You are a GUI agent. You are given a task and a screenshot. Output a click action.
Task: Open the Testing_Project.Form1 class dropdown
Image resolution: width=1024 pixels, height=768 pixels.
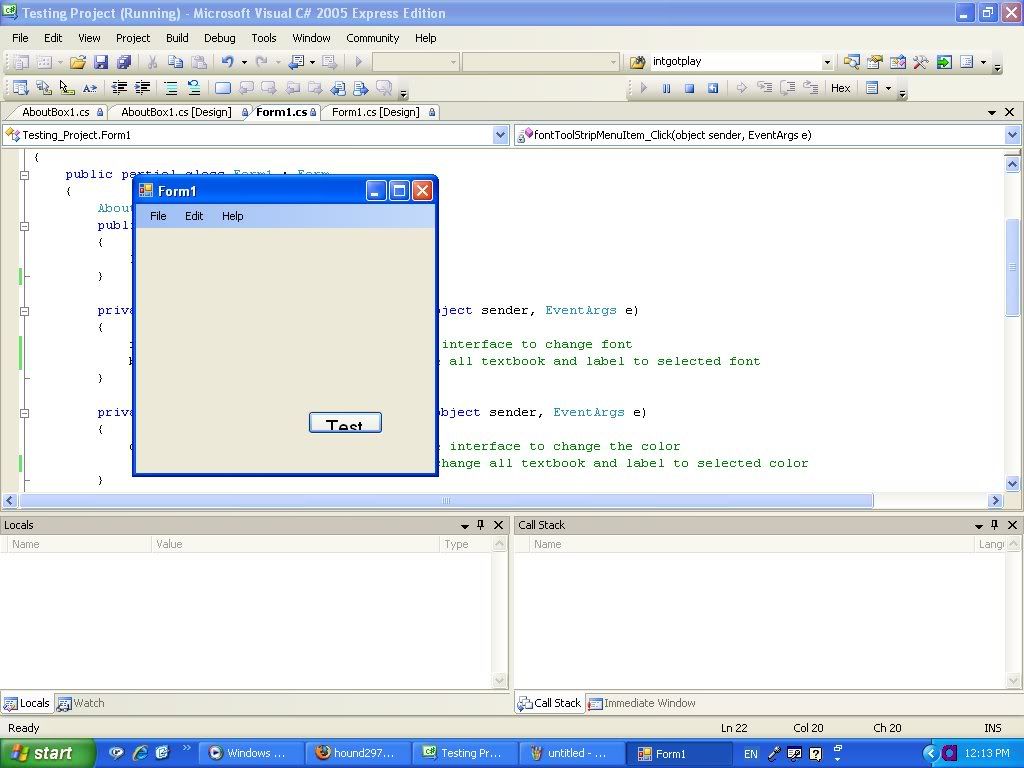click(501, 135)
